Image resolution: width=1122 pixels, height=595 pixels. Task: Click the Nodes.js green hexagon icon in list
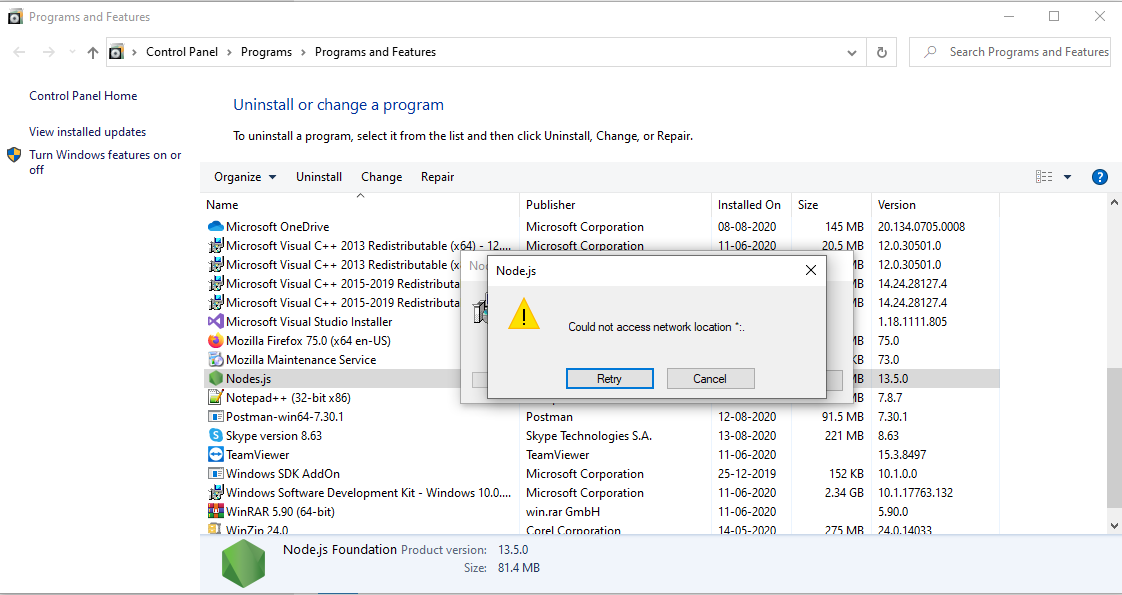pos(215,378)
